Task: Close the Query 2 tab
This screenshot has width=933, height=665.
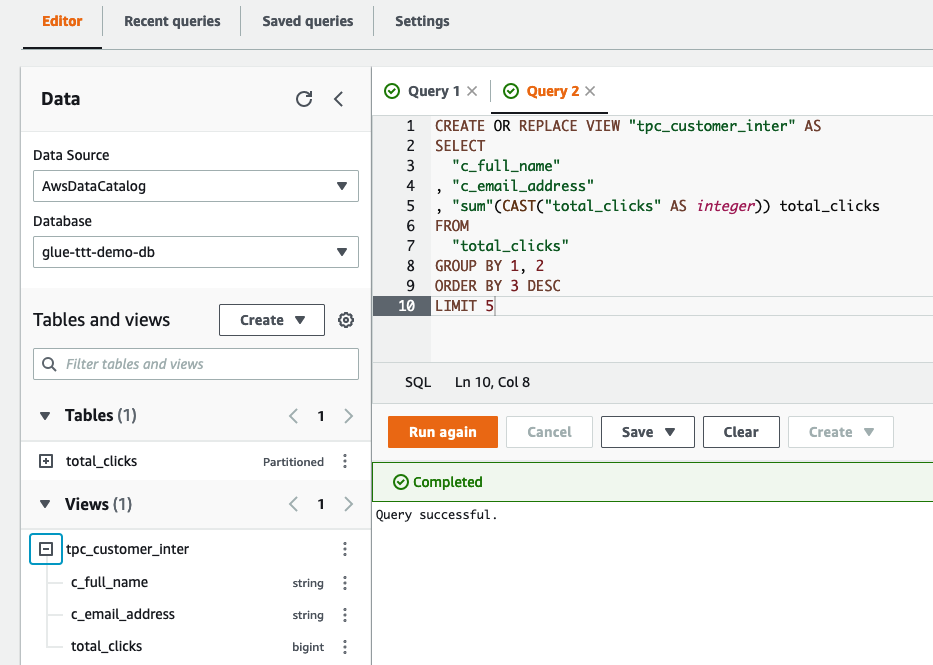Action: coord(590,91)
